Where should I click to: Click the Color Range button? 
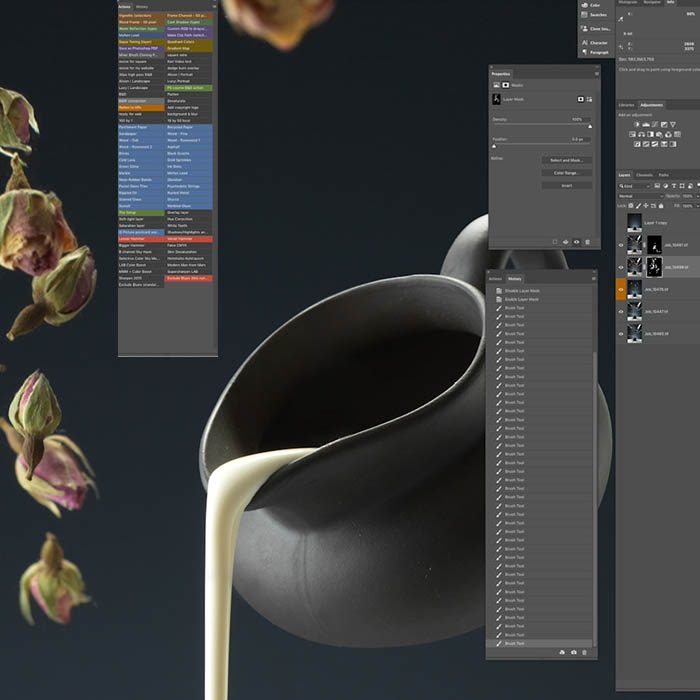point(567,173)
